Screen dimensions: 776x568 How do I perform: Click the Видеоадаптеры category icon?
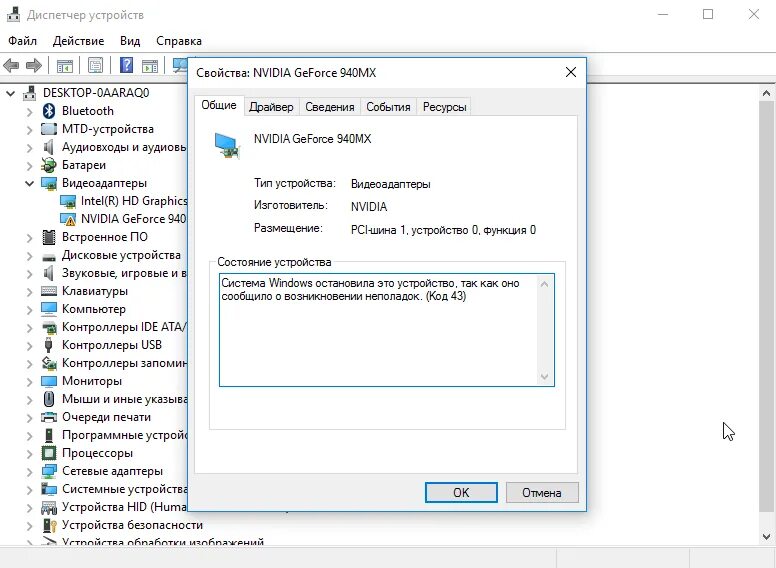click(48, 183)
